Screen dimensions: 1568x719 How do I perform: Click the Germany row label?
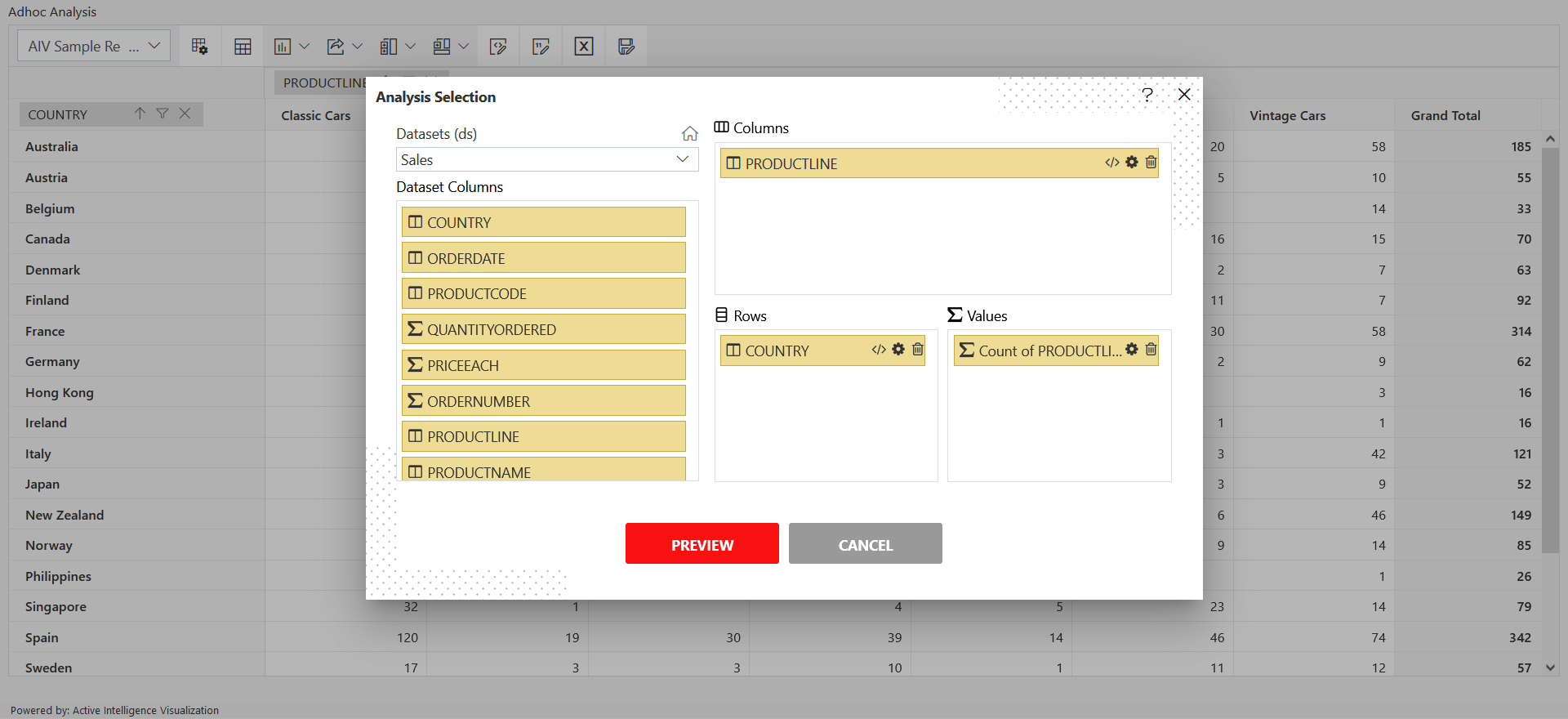52,361
